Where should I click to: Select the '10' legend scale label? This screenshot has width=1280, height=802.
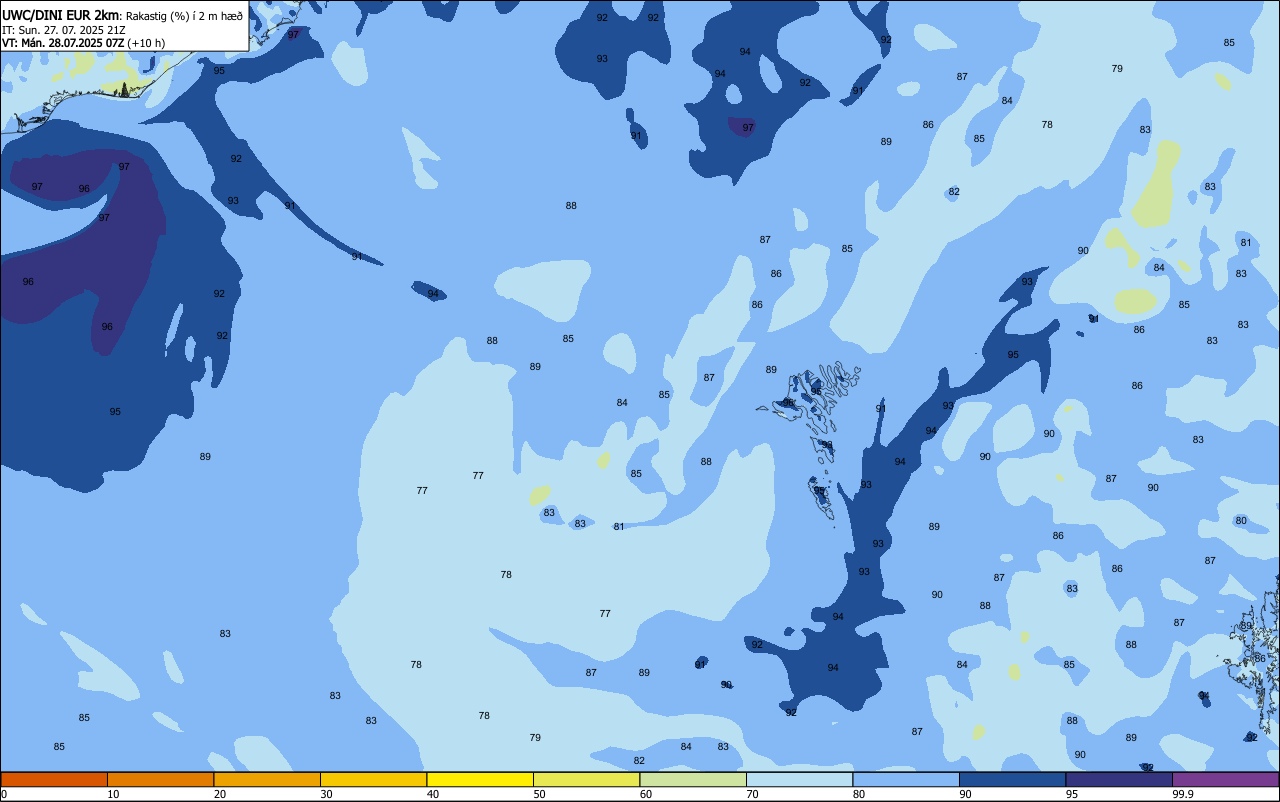[113, 794]
